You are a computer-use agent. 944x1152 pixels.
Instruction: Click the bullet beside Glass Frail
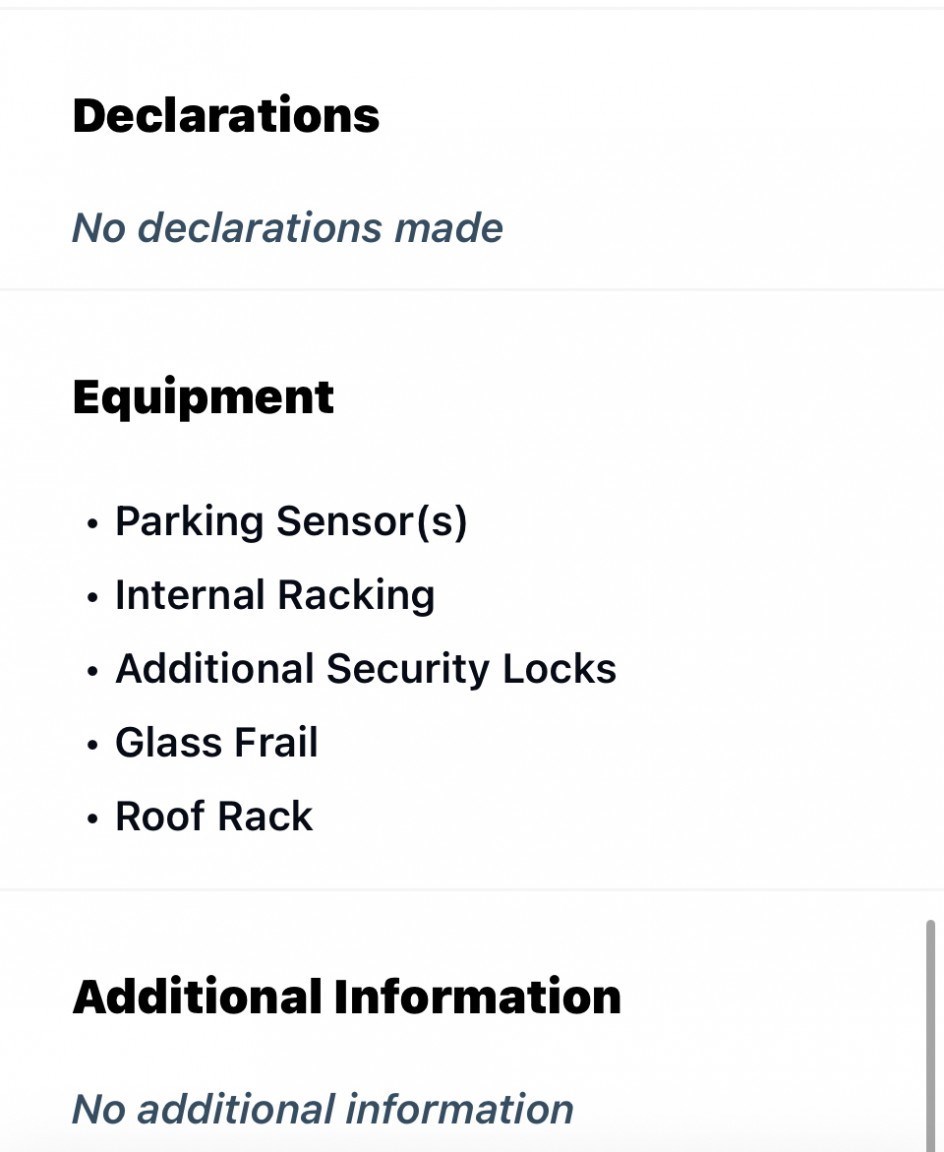93,745
